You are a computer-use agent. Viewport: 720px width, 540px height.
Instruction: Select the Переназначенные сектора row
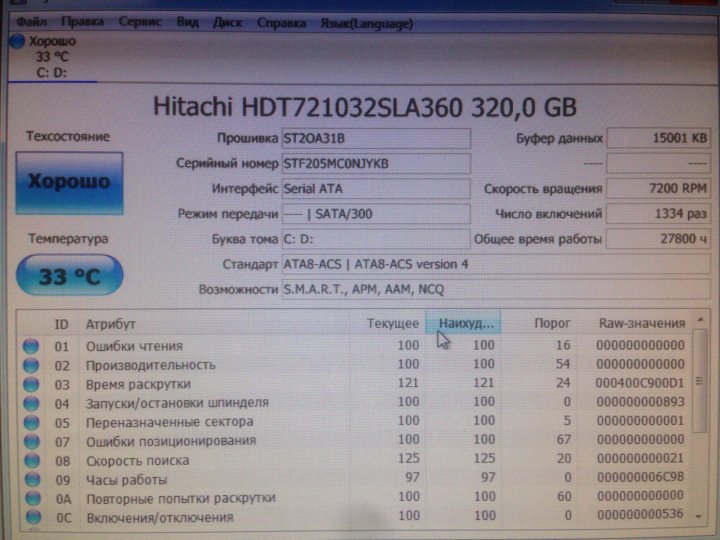356,422
